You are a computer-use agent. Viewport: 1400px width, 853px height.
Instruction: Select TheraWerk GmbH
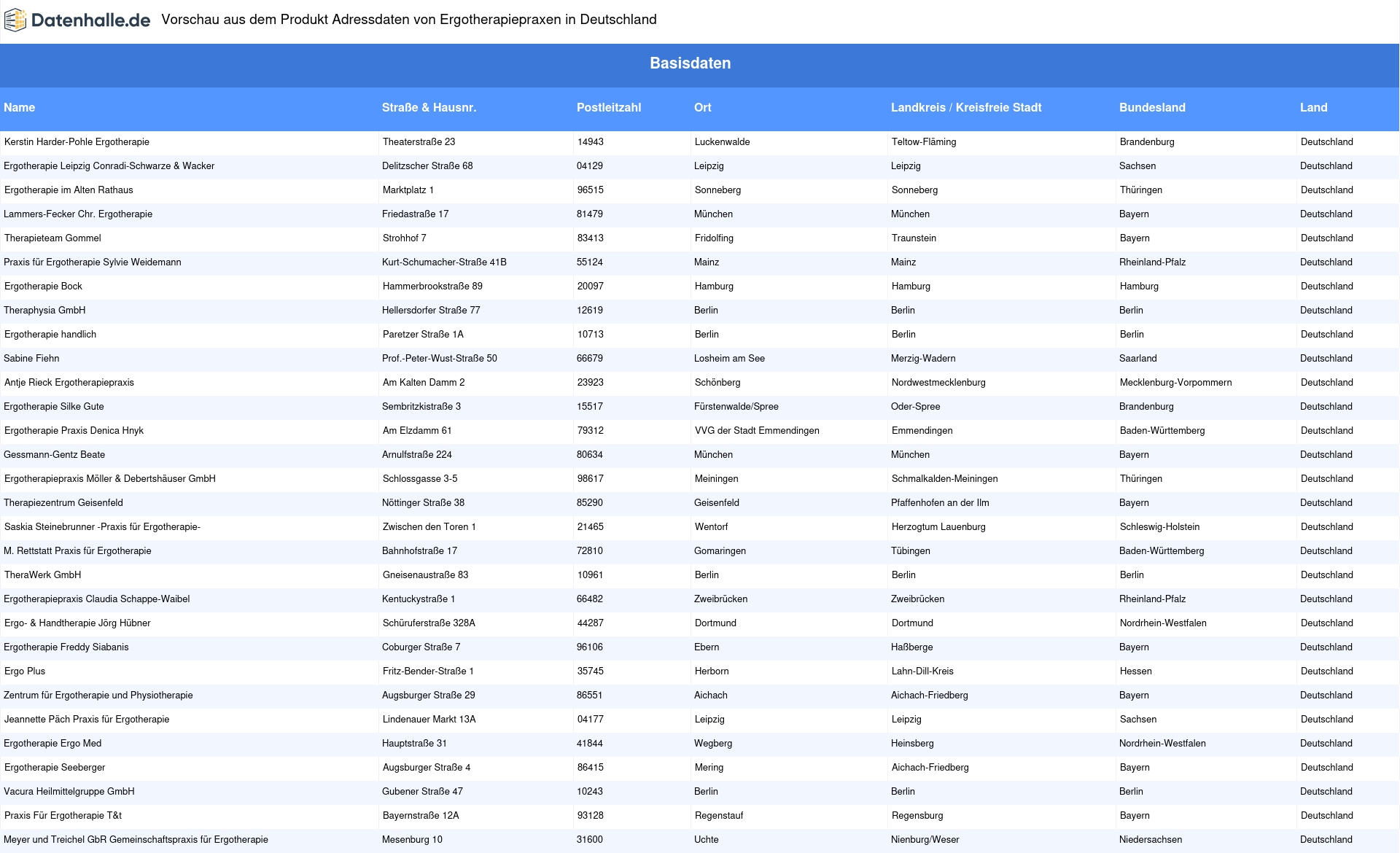pos(42,575)
